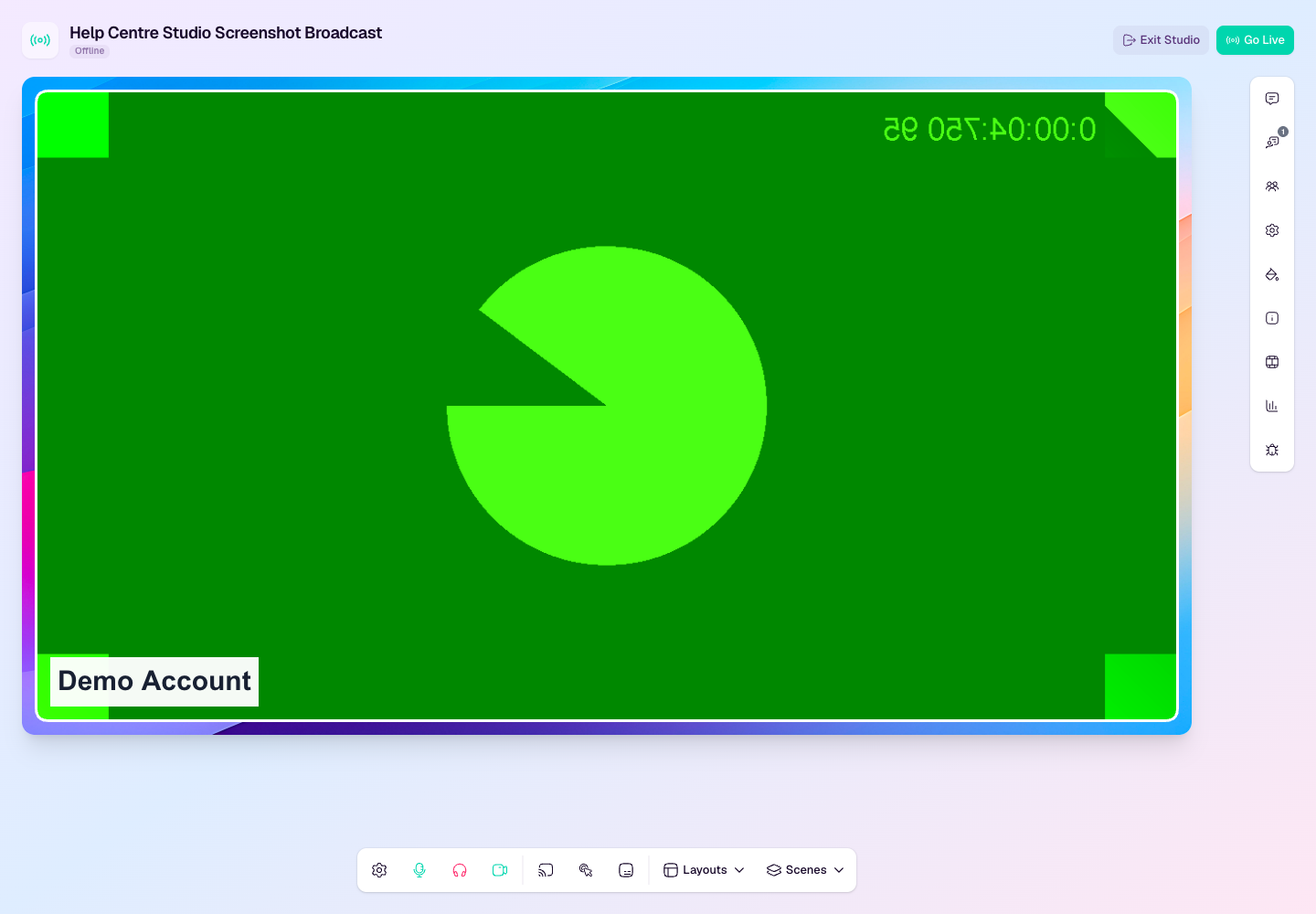Screen dimensions: 1316x914
Task: Open device settings gear beside the microphone
Action: (x=379, y=870)
